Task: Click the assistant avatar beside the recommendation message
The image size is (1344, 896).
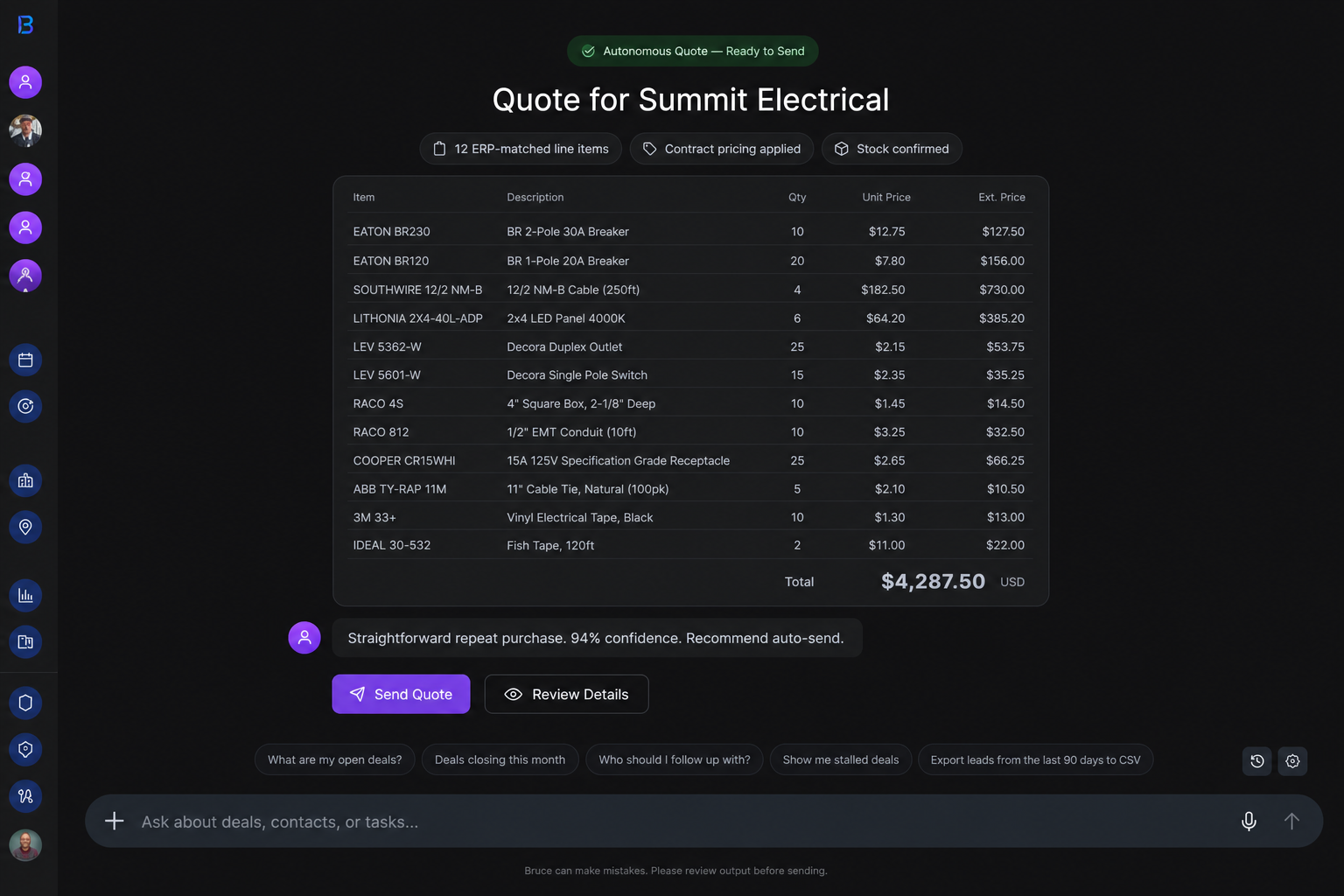Action: pyautogui.click(x=304, y=638)
